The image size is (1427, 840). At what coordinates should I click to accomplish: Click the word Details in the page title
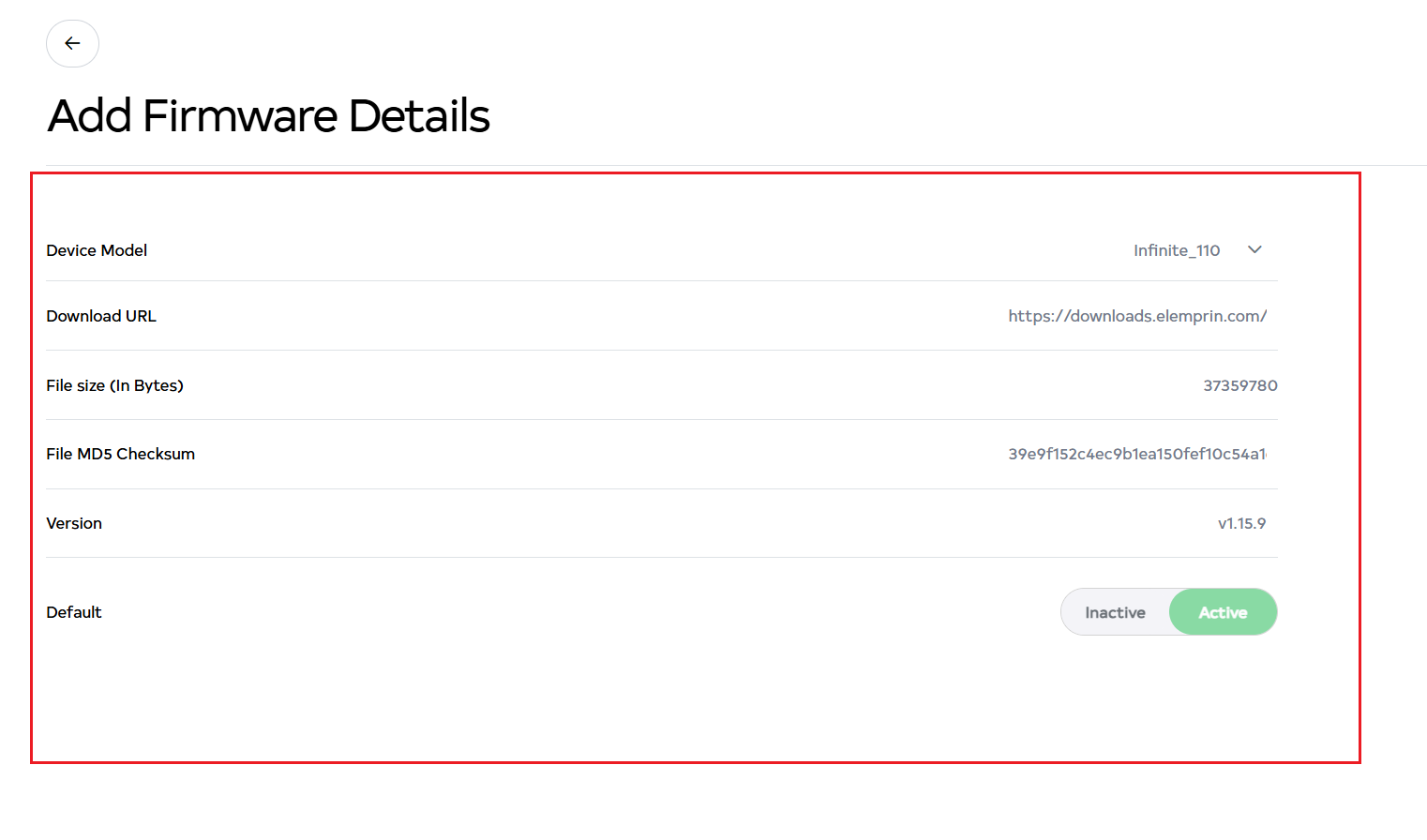419,116
